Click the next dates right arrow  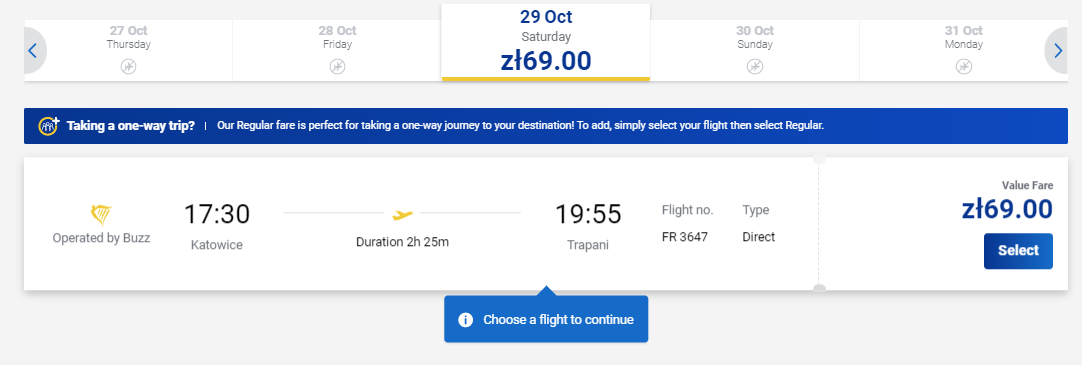coord(1058,50)
